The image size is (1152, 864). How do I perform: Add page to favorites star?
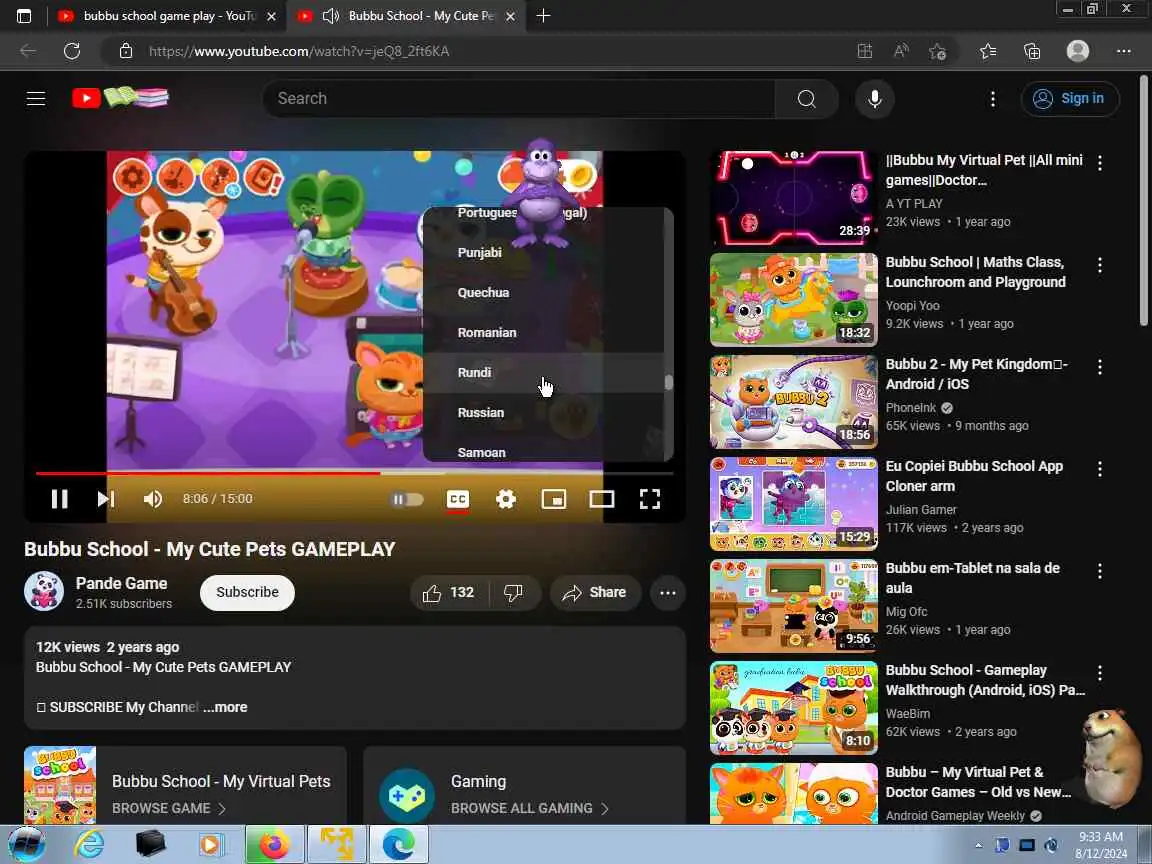pyautogui.click(x=937, y=51)
